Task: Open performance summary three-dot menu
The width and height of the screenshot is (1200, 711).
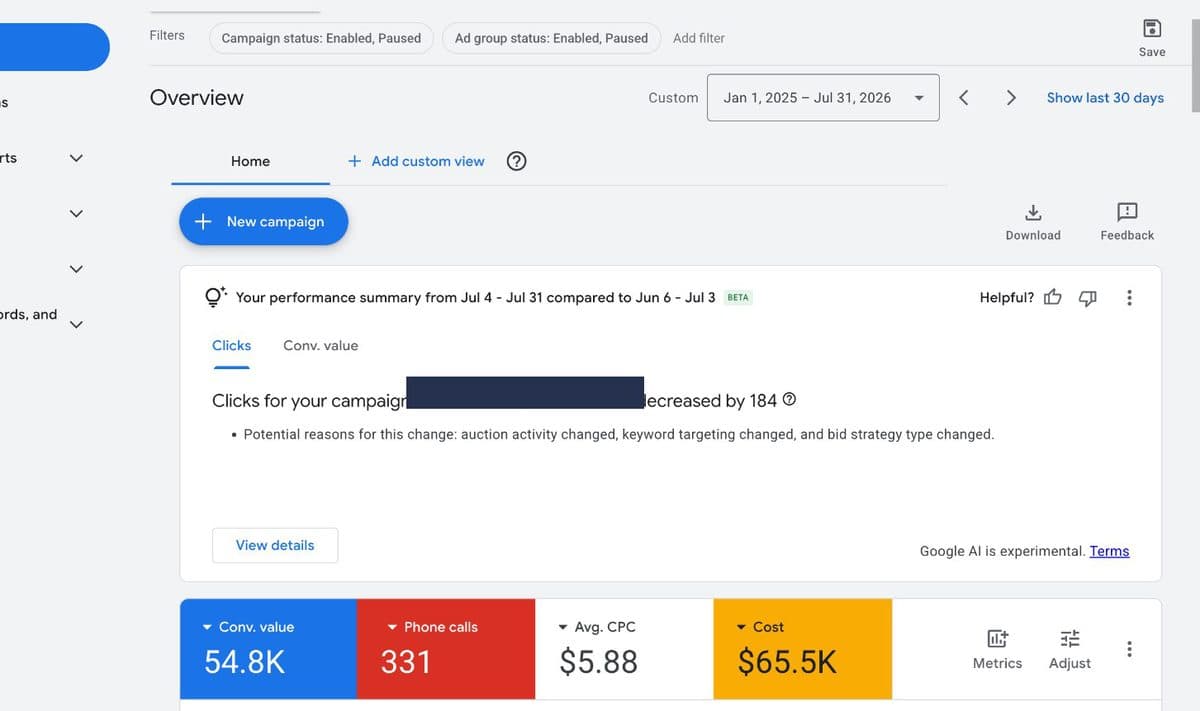Action: 1129,297
